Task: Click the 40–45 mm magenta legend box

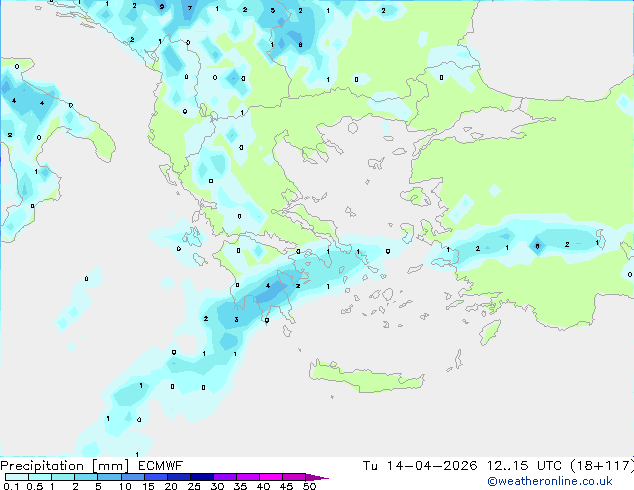Action: tap(271, 477)
